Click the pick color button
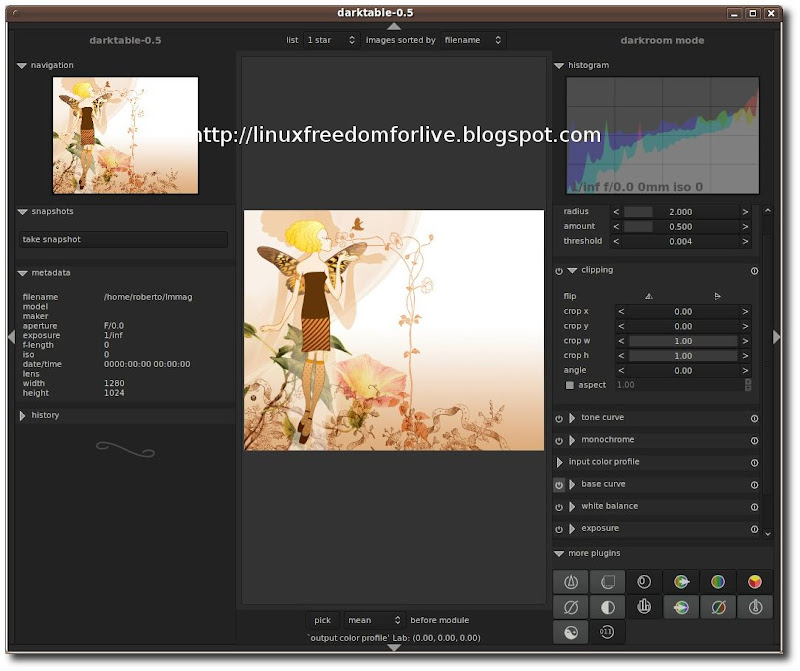Screen dimensions: 800x671 coord(322,620)
